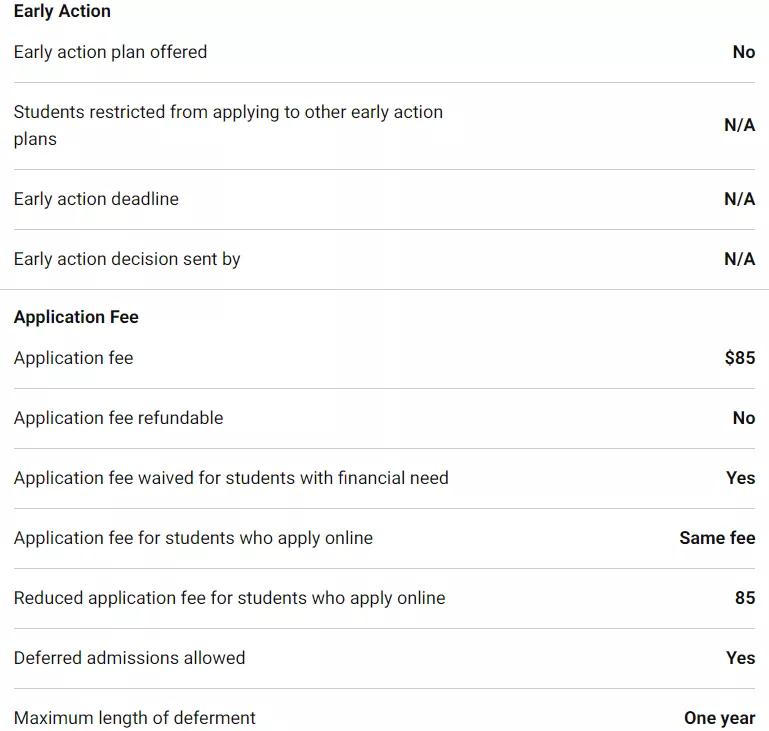Click 'Yes' value for fee waived row
The height and width of the screenshot is (731, 769).
[x=740, y=478]
